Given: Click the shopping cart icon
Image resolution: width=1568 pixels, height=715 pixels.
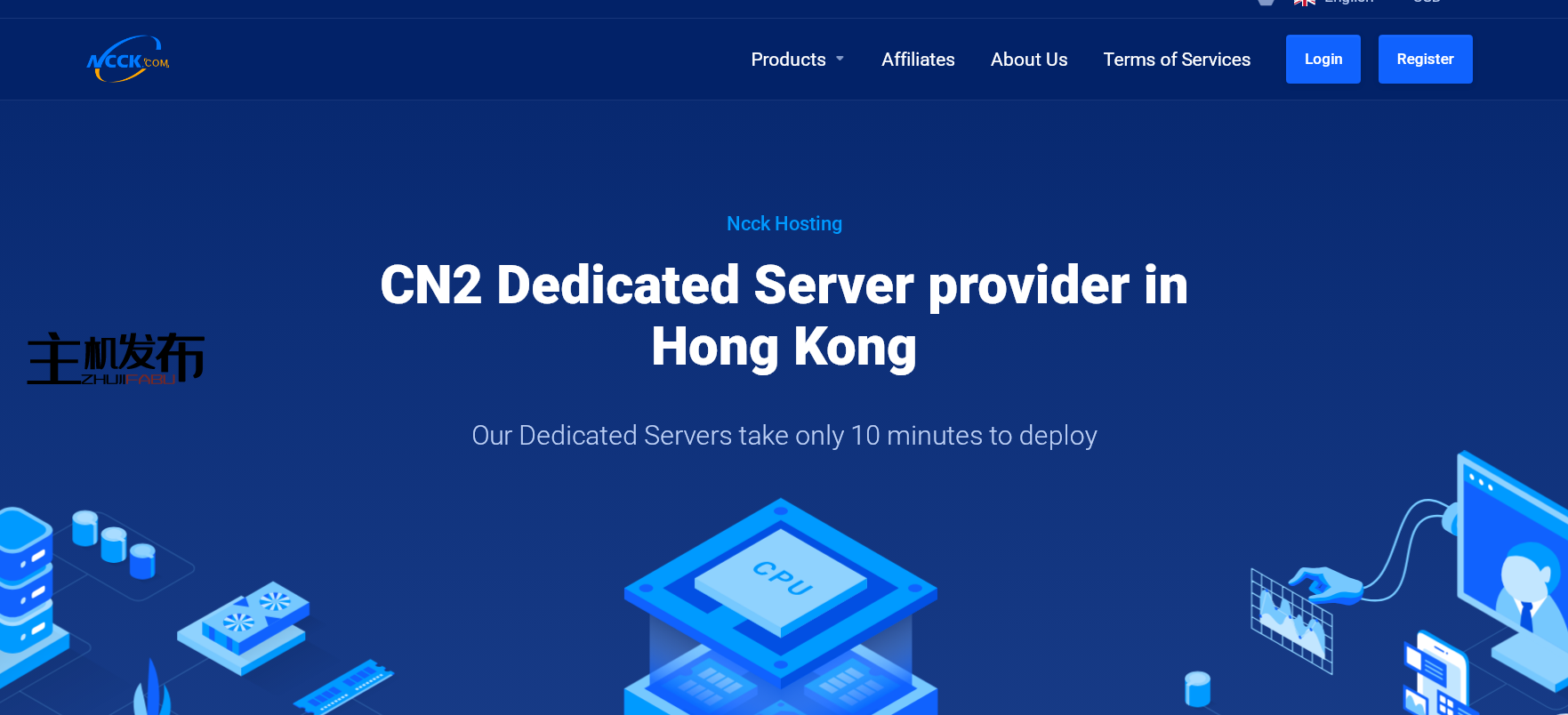Looking at the screenshot, I should (x=1266, y=3).
